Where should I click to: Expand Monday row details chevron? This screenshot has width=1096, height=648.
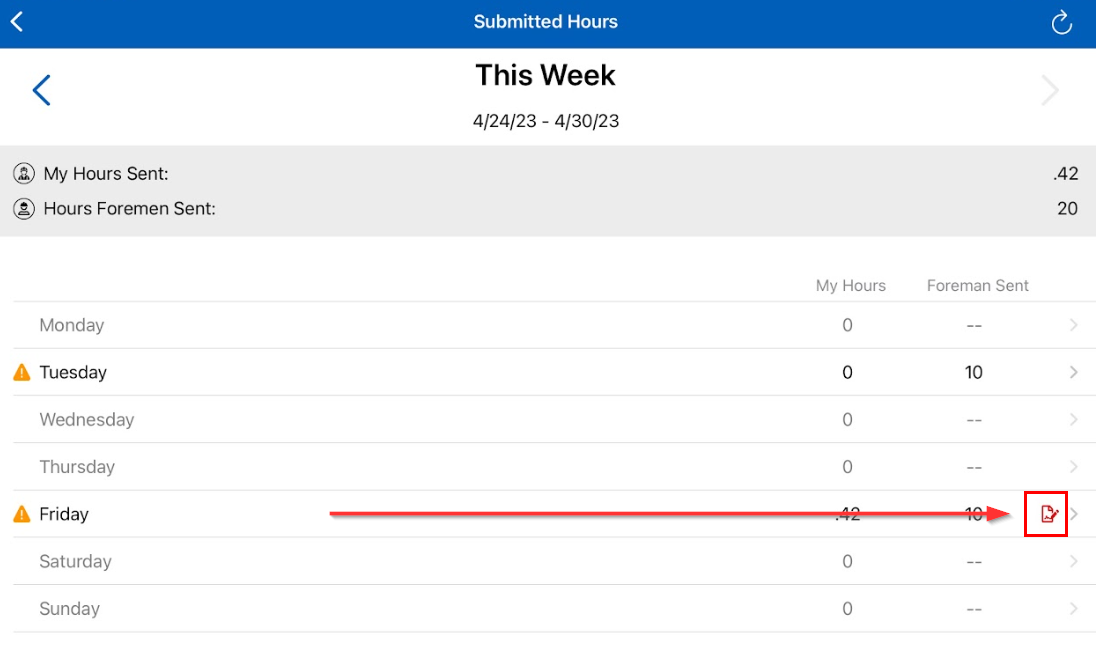pyautogui.click(x=1074, y=325)
